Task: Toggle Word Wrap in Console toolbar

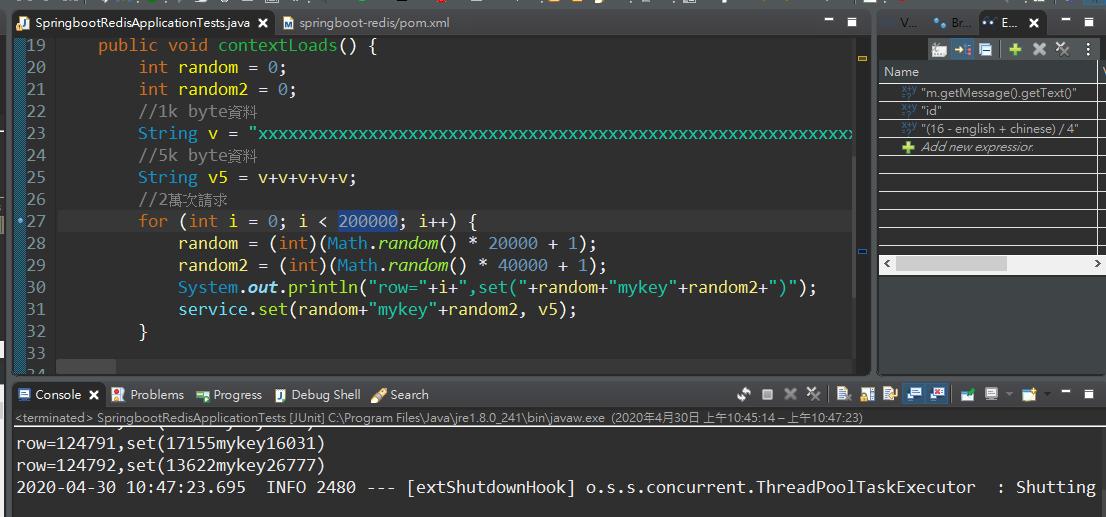Action: point(890,394)
